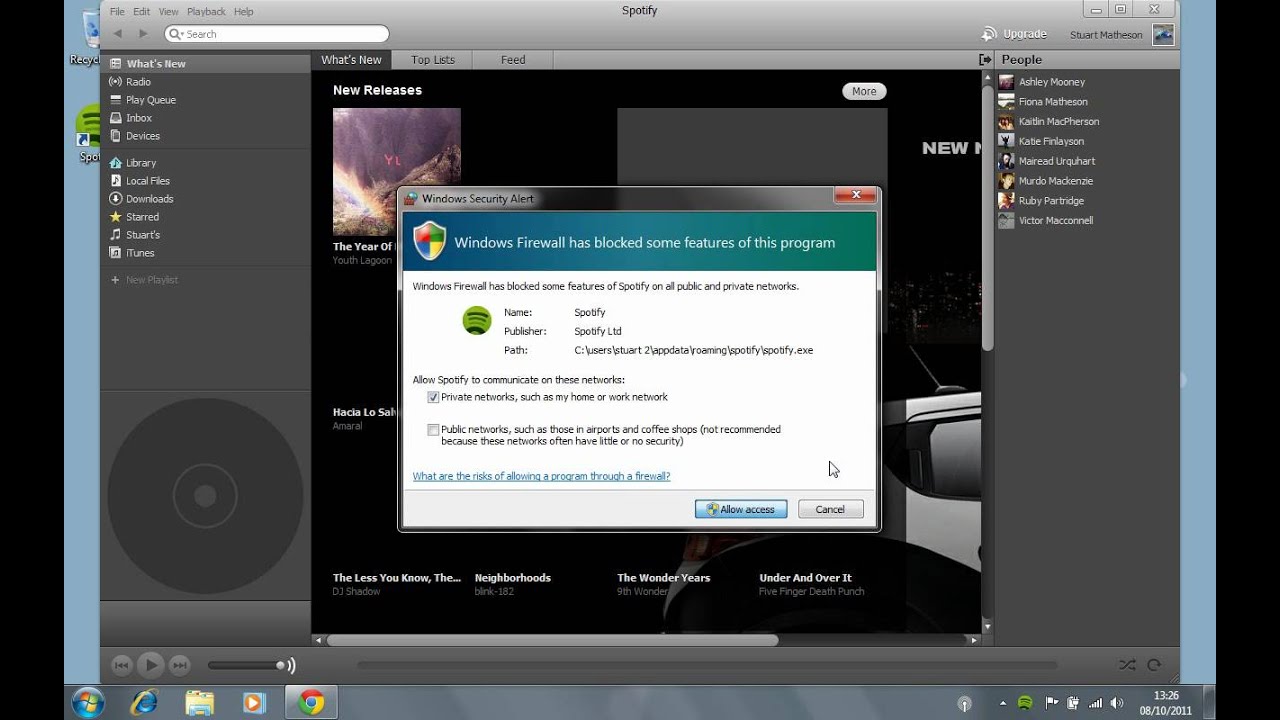This screenshot has height=720, width=1280.
Task: Open the View menu
Action: pos(168,11)
